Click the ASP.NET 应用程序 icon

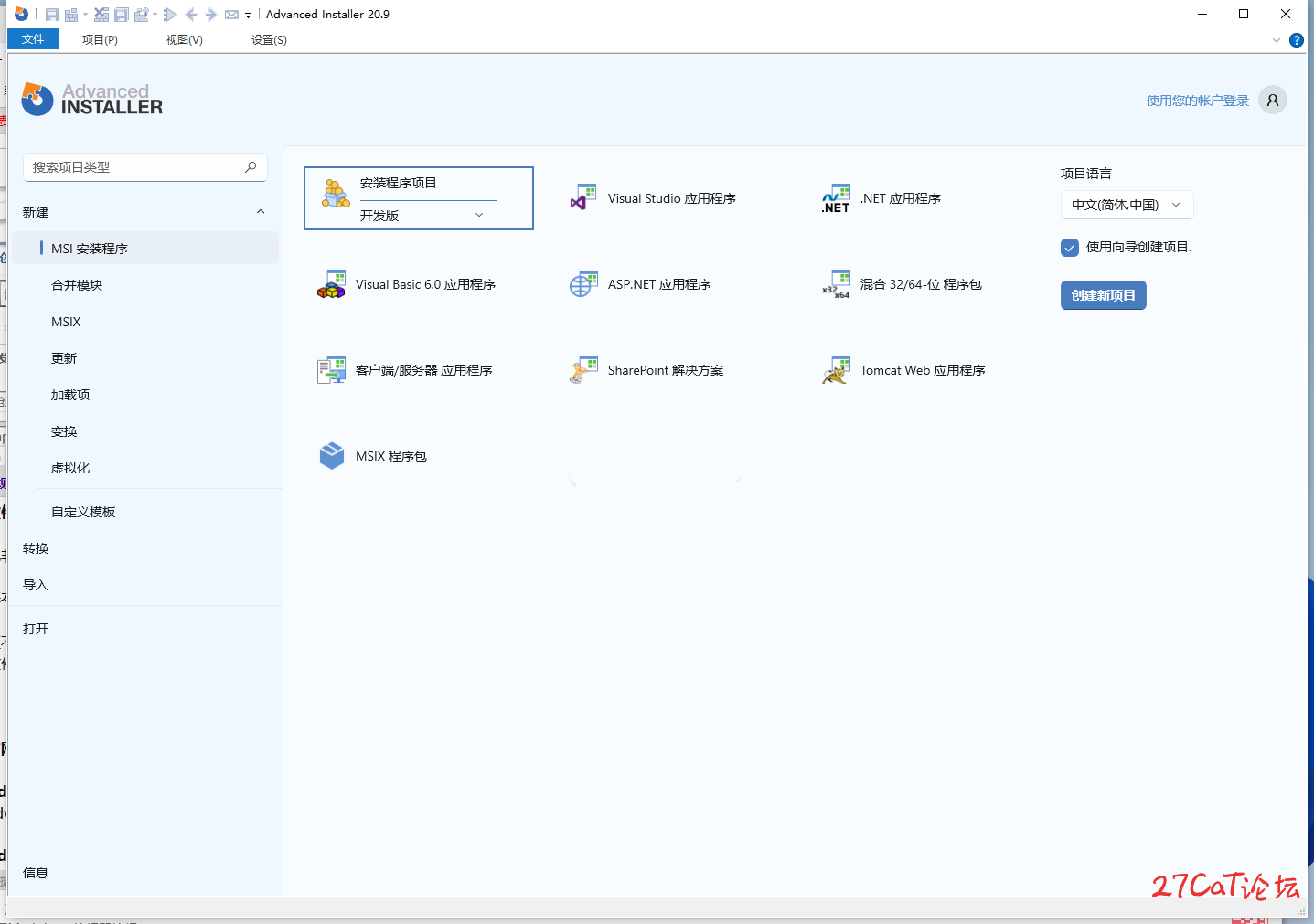tap(583, 284)
